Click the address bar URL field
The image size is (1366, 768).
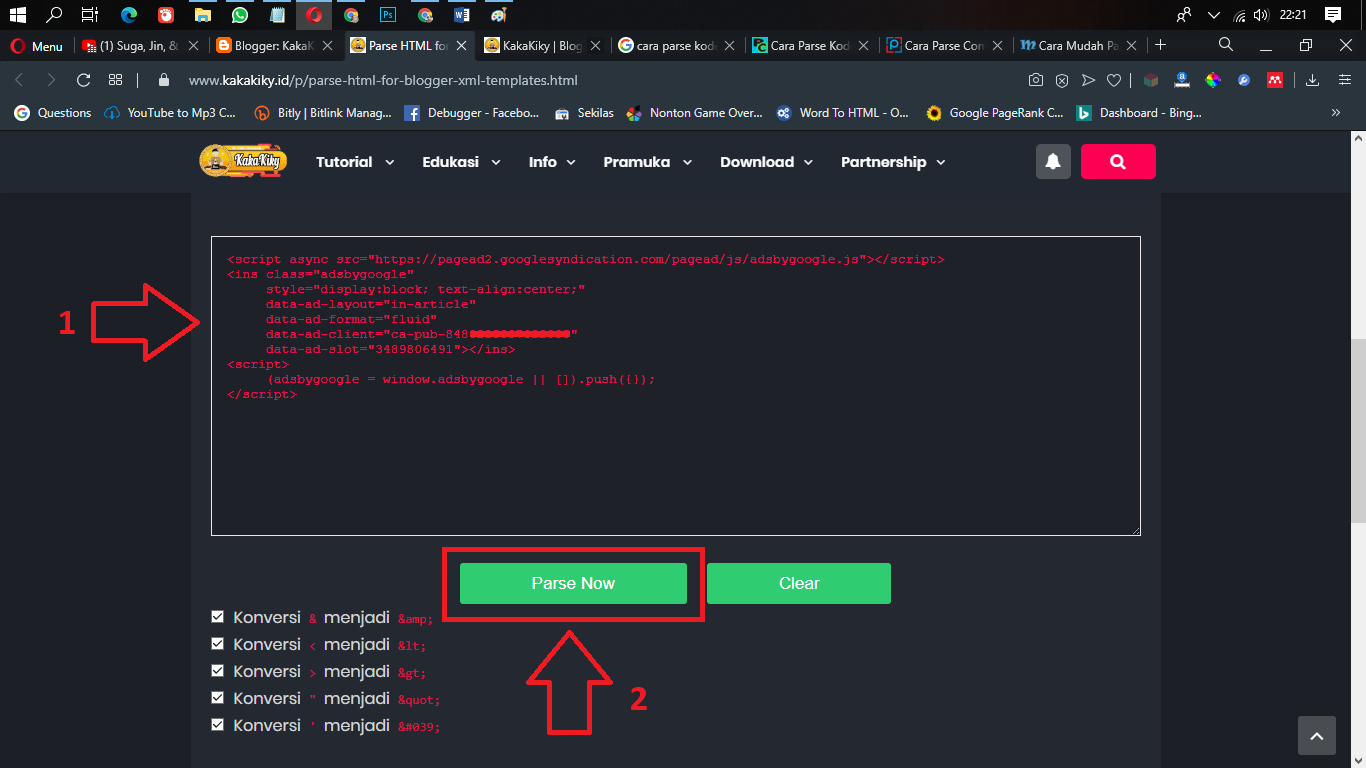pyautogui.click(x=600, y=80)
